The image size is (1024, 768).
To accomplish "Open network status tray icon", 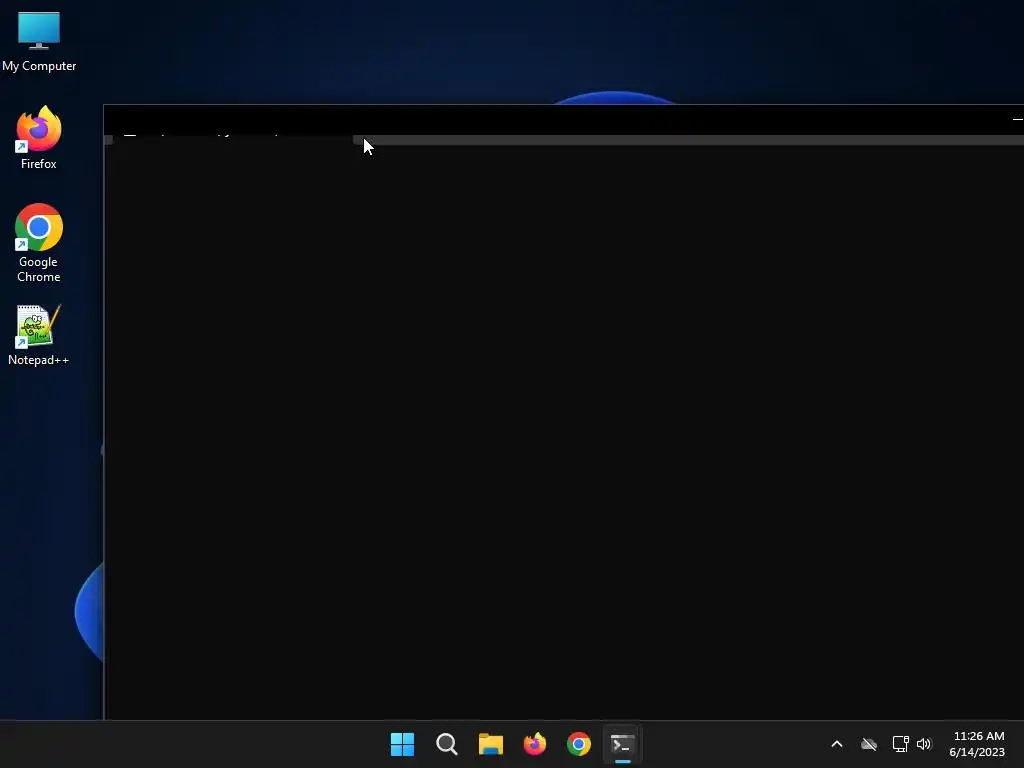I will click(x=901, y=744).
